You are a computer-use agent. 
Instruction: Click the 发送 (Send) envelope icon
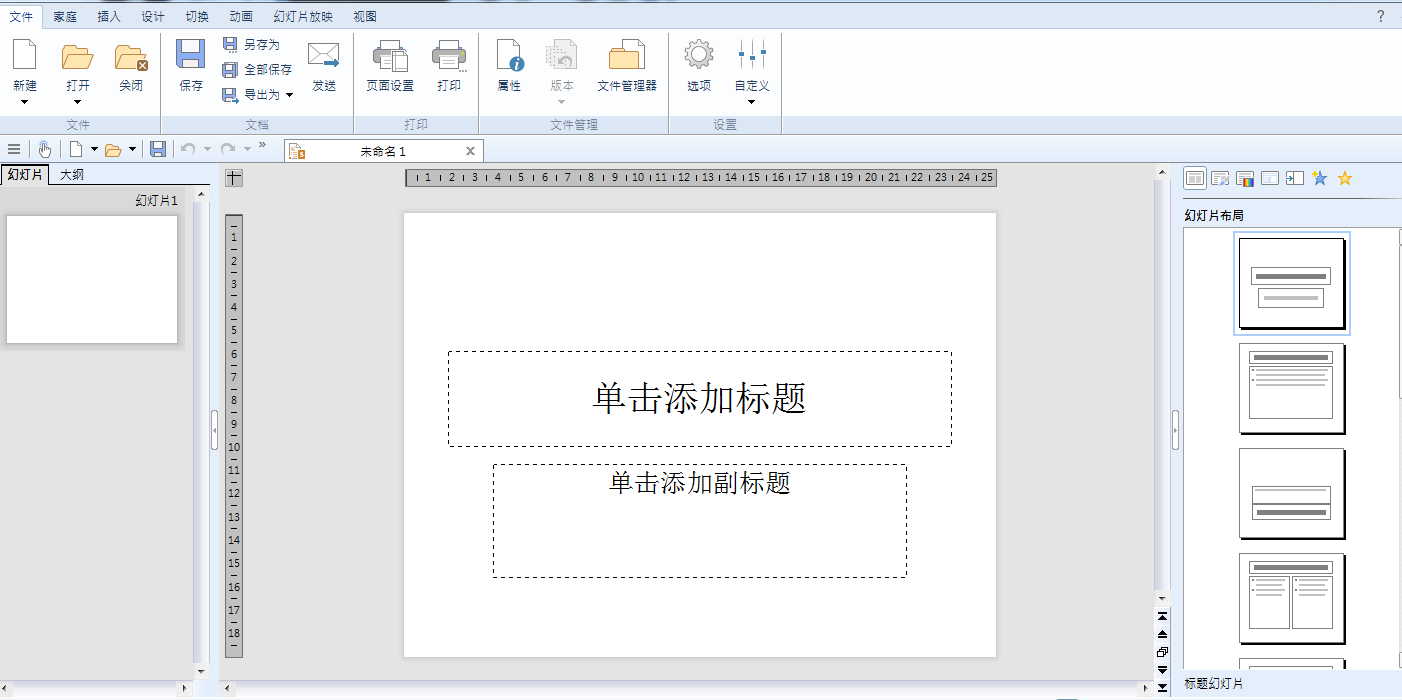pyautogui.click(x=324, y=56)
